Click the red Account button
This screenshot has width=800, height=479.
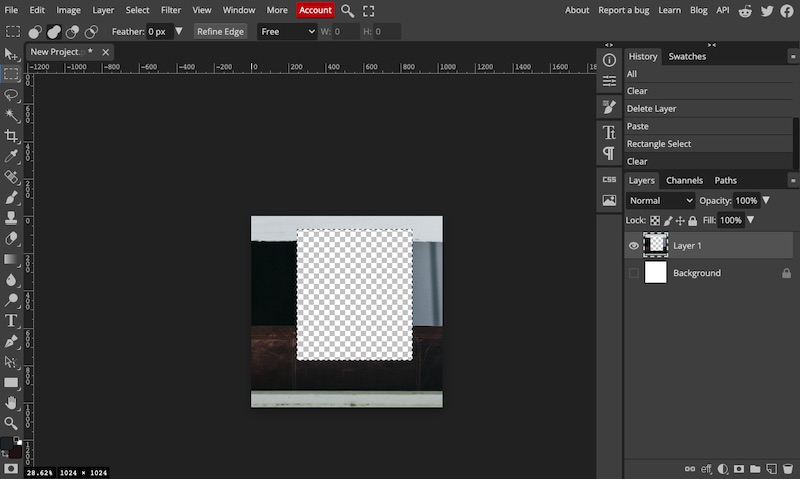(315, 10)
